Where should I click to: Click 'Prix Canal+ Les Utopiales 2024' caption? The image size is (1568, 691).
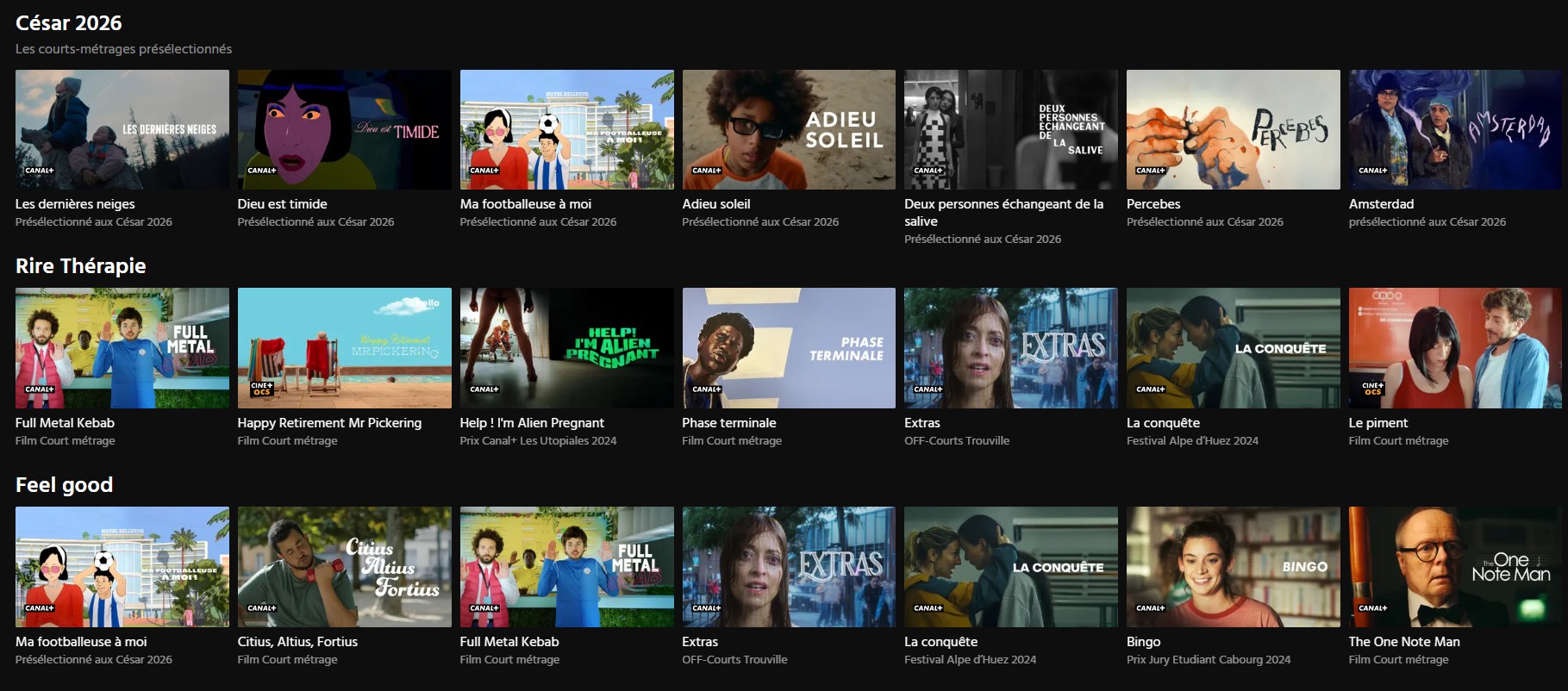(x=539, y=441)
